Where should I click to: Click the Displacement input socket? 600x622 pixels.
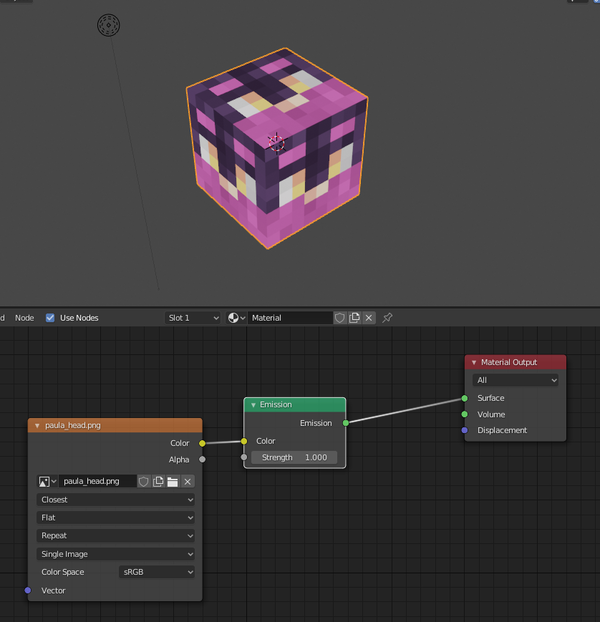tap(465, 430)
